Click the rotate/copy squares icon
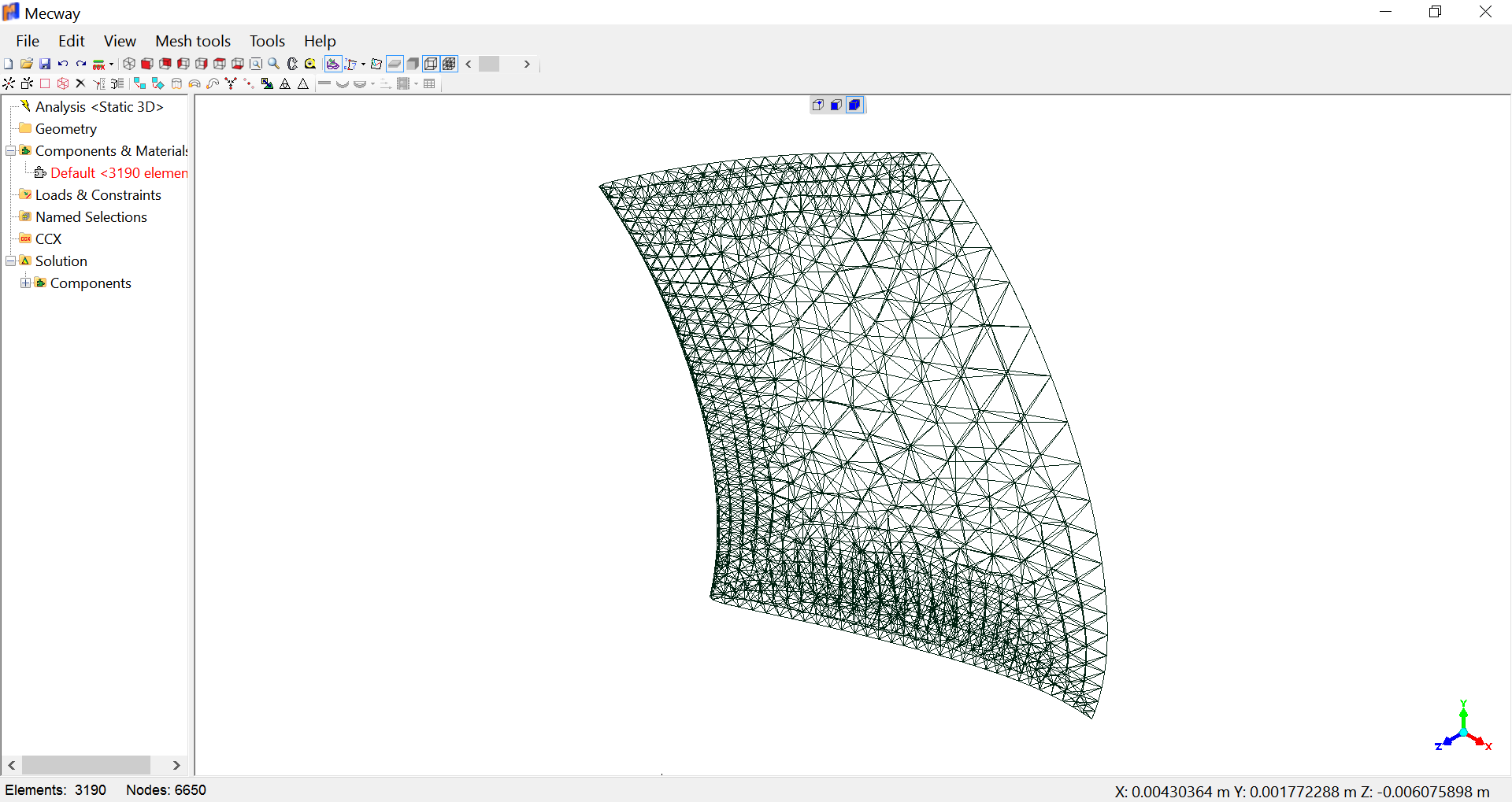Image resolution: width=1512 pixels, height=802 pixels. click(x=158, y=83)
